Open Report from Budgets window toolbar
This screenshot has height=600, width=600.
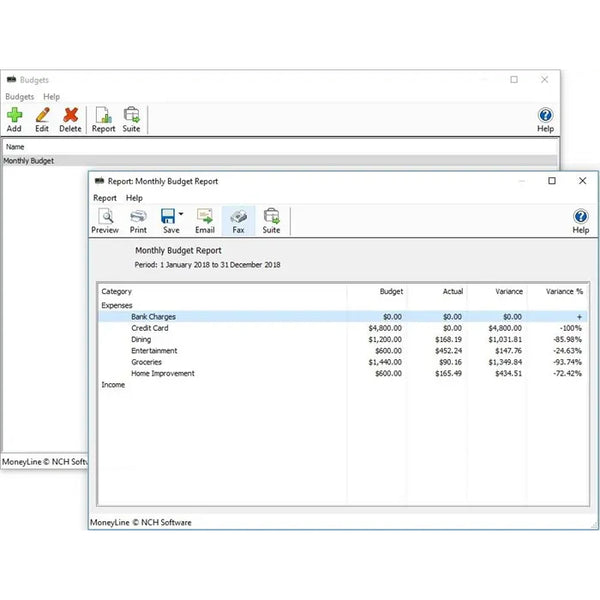pos(103,119)
